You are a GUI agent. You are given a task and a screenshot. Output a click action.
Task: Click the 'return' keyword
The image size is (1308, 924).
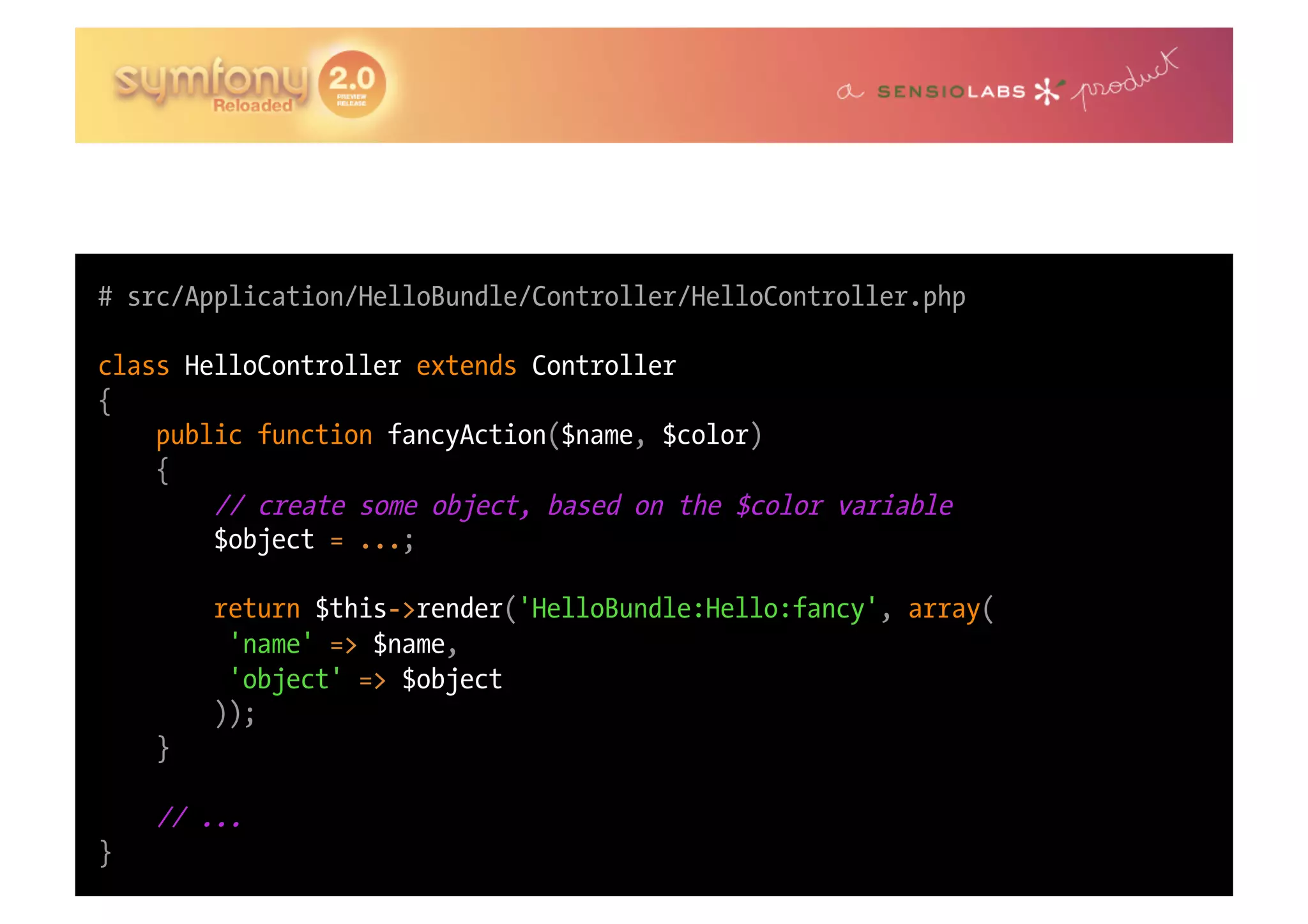[x=257, y=609]
